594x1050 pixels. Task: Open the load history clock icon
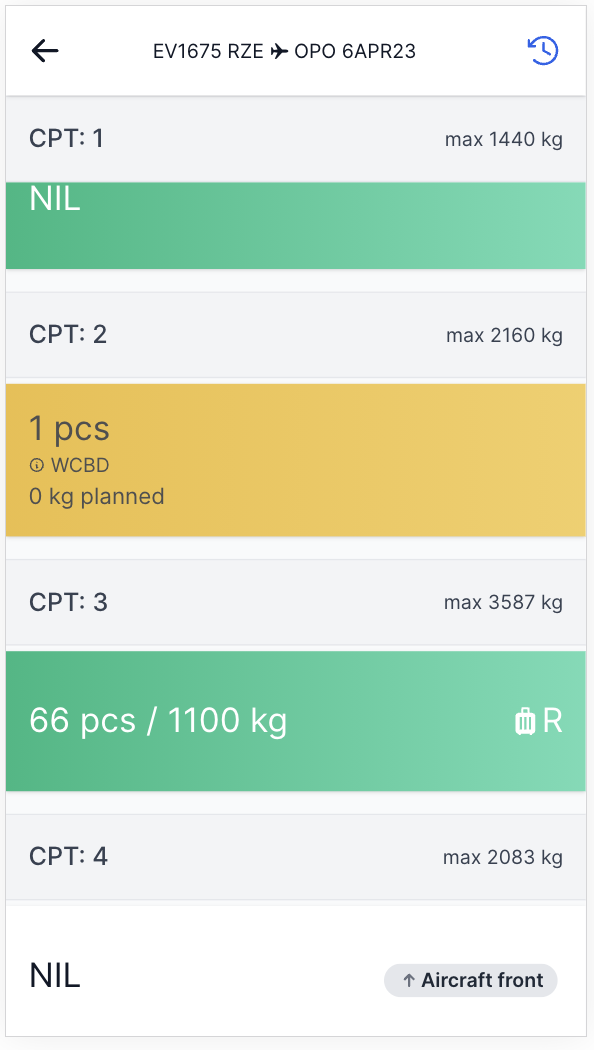[x=542, y=50]
